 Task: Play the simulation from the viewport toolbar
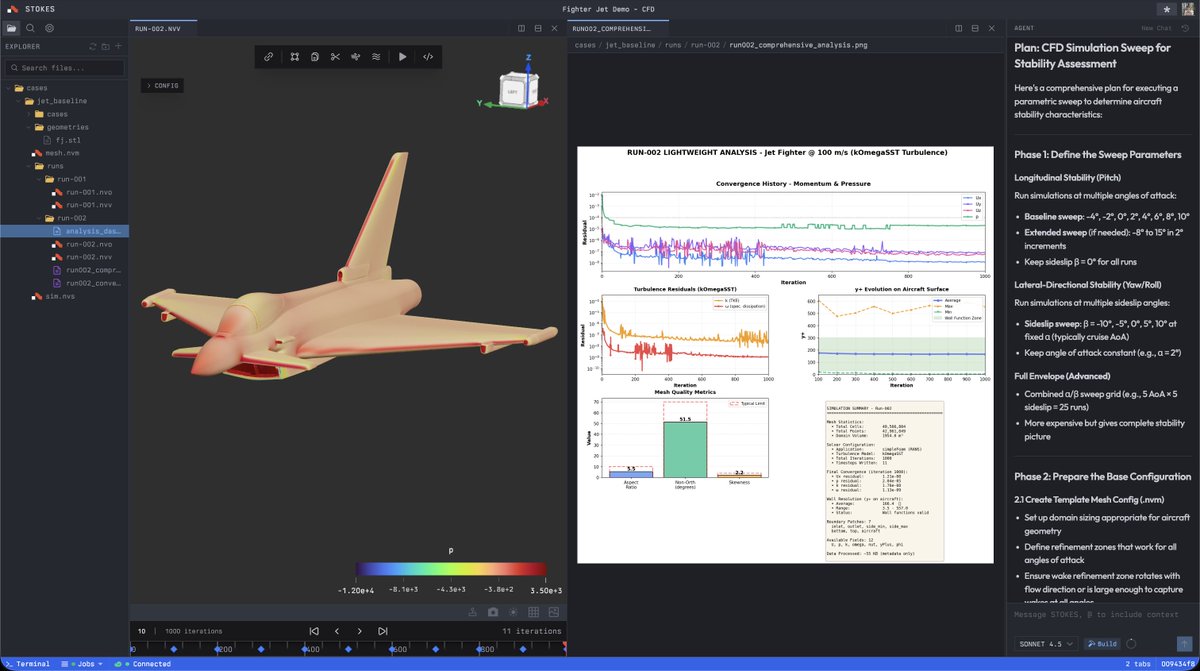coord(402,57)
